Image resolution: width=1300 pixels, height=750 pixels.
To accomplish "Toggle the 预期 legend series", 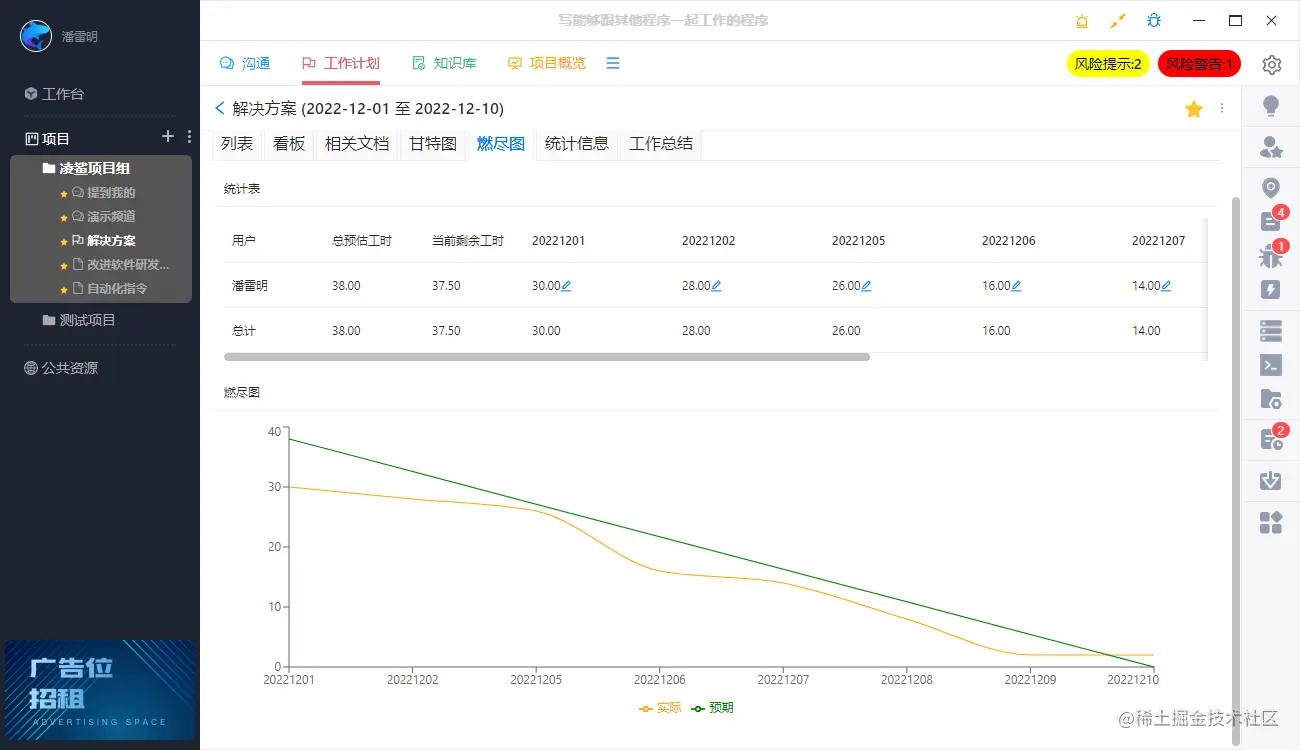I will pyautogui.click(x=712, y=708).
